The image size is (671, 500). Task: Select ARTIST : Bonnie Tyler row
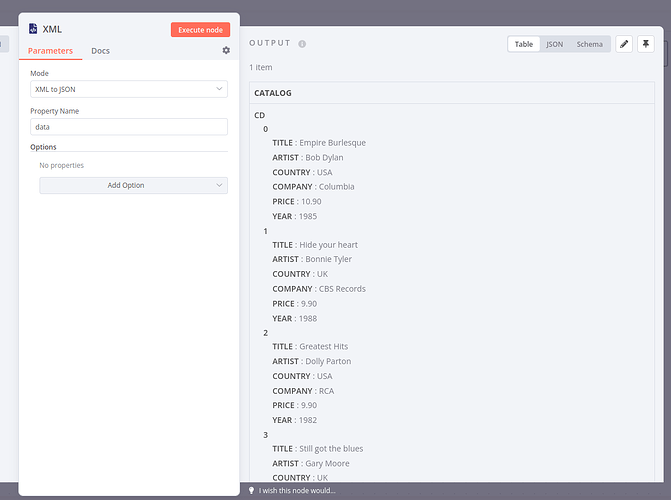312,259
